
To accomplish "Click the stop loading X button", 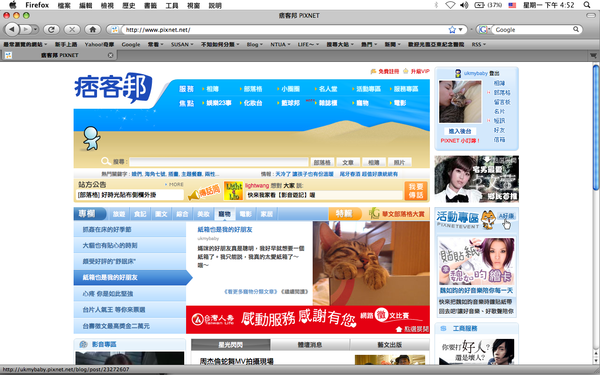I will click(72, 29).
